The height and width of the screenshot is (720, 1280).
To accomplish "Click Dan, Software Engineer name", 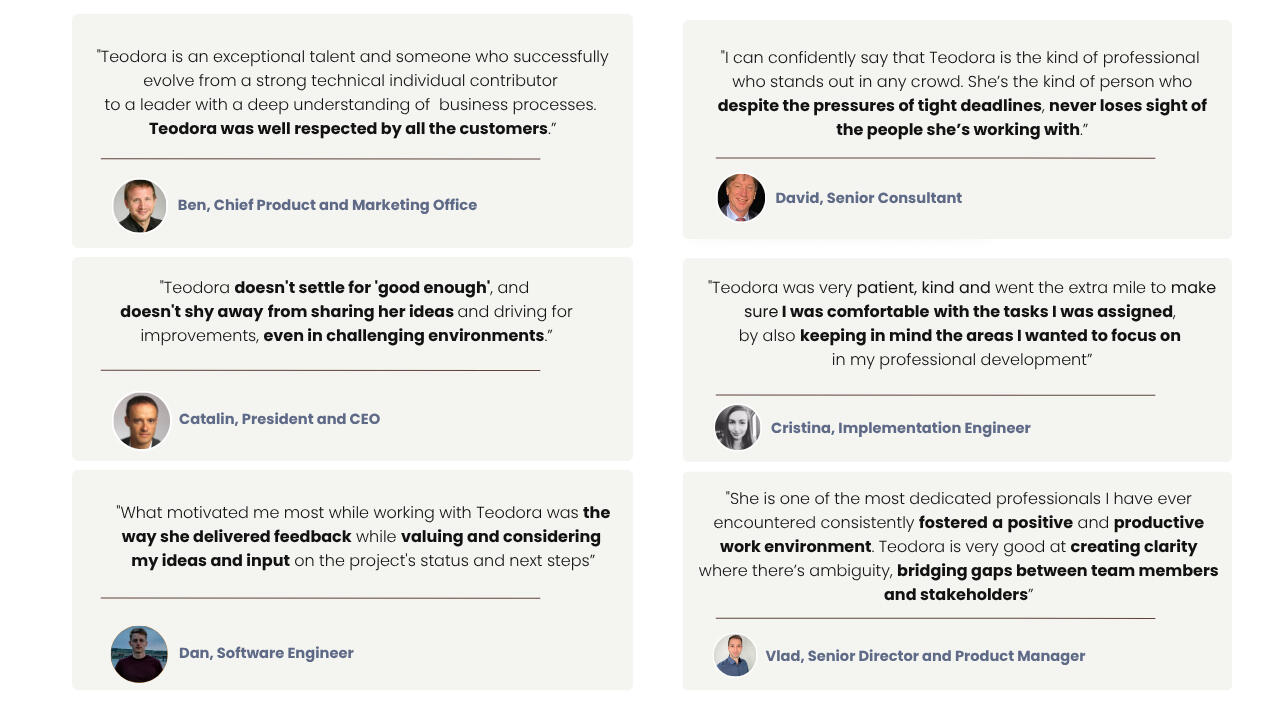I will (x=266, y=653).
